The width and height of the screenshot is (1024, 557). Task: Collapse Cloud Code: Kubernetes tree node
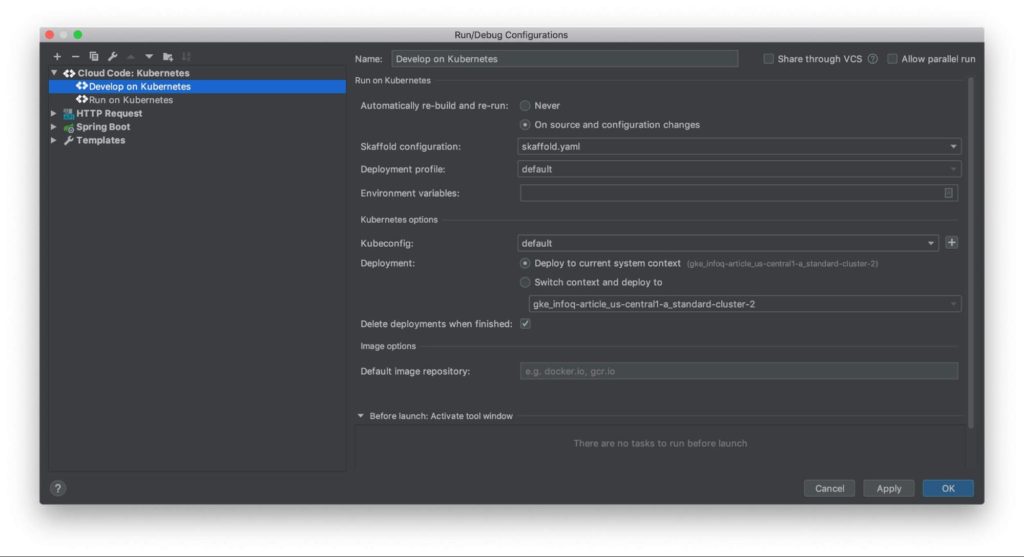(54, 73)
